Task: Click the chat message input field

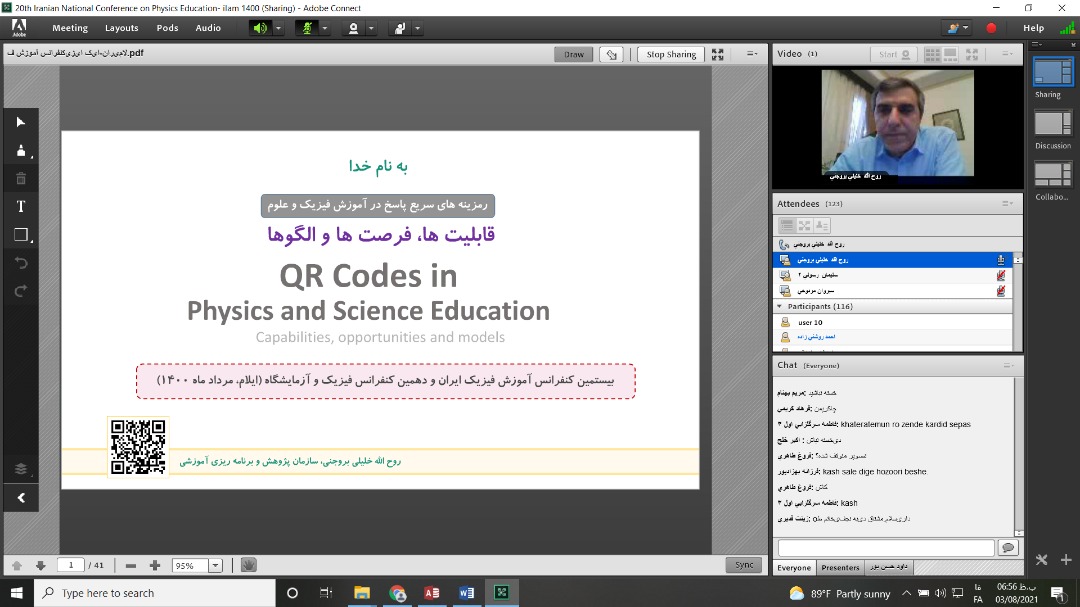Action: [x=885, y=548]
